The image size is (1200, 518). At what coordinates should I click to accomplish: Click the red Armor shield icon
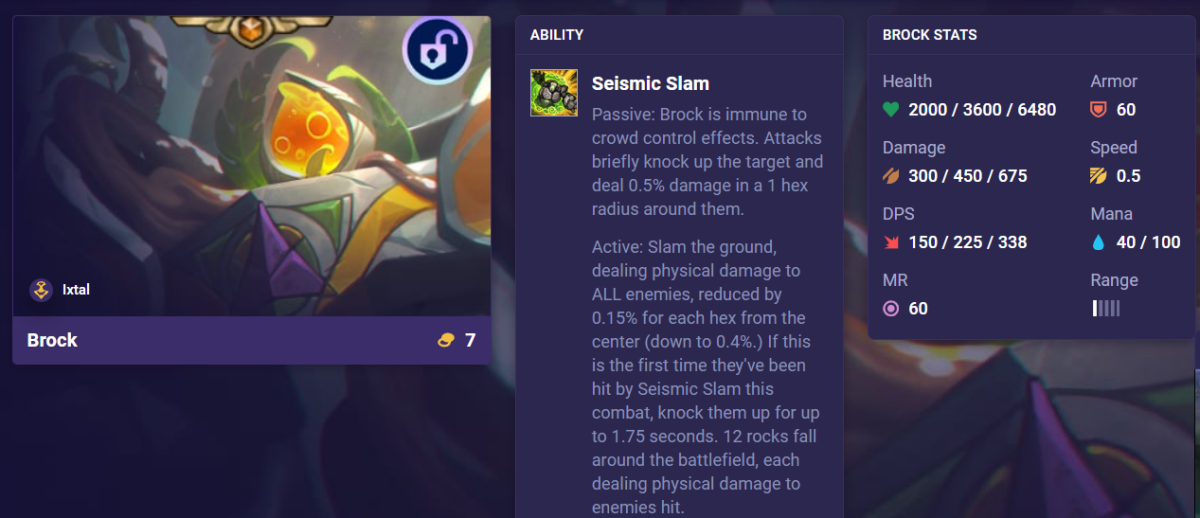(x=1099, y=110)
